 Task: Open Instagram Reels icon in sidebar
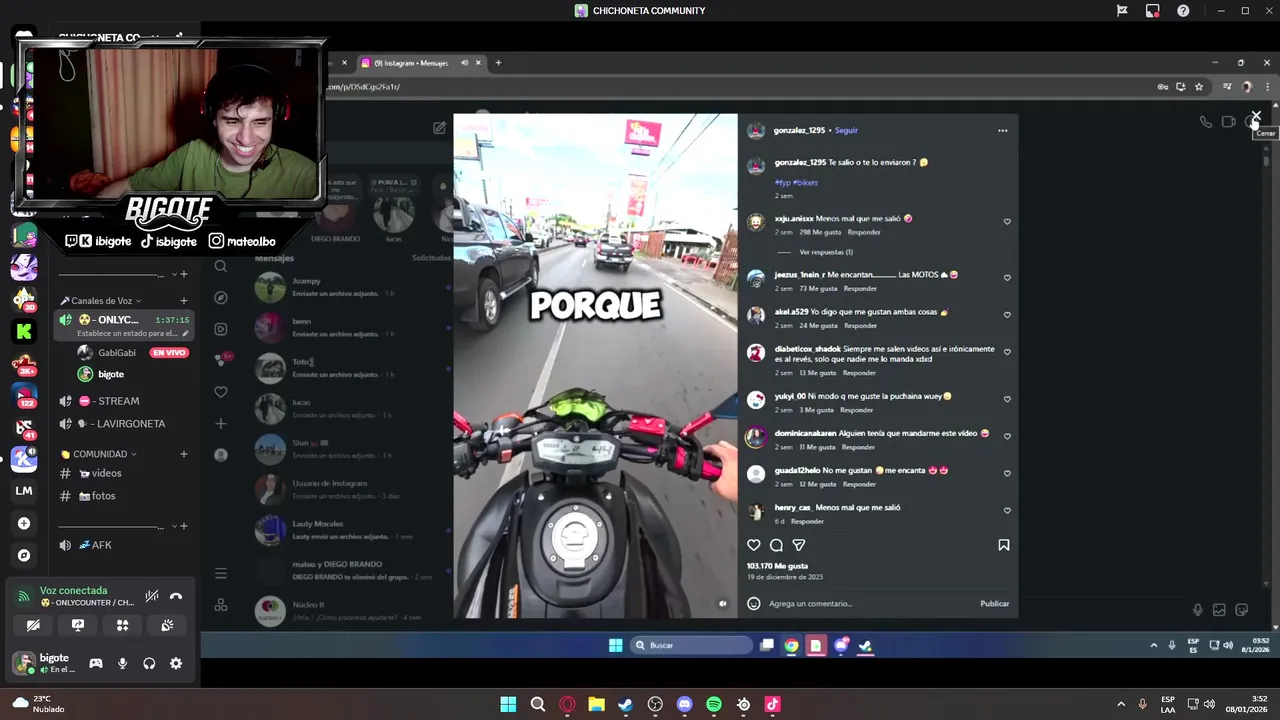coord(221,329)
